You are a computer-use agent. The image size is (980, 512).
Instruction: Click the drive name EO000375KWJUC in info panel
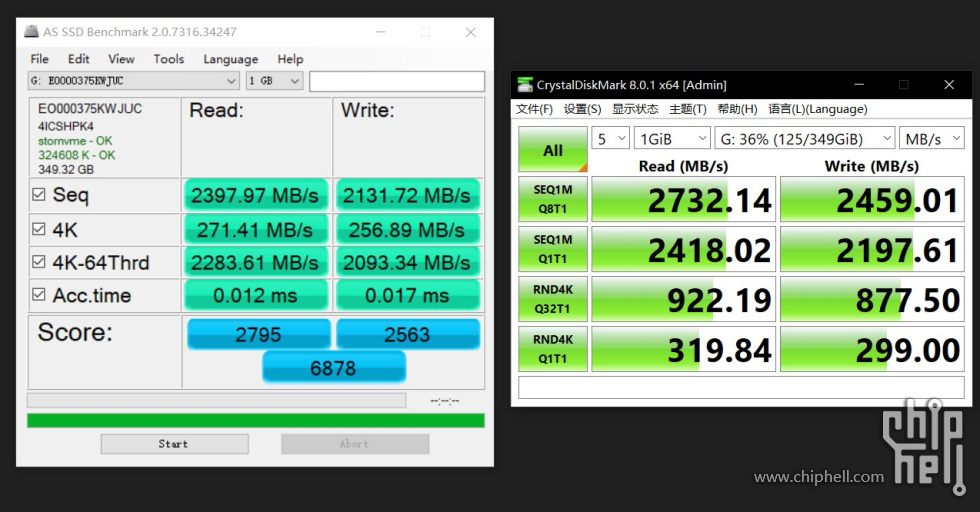(90, 109)
